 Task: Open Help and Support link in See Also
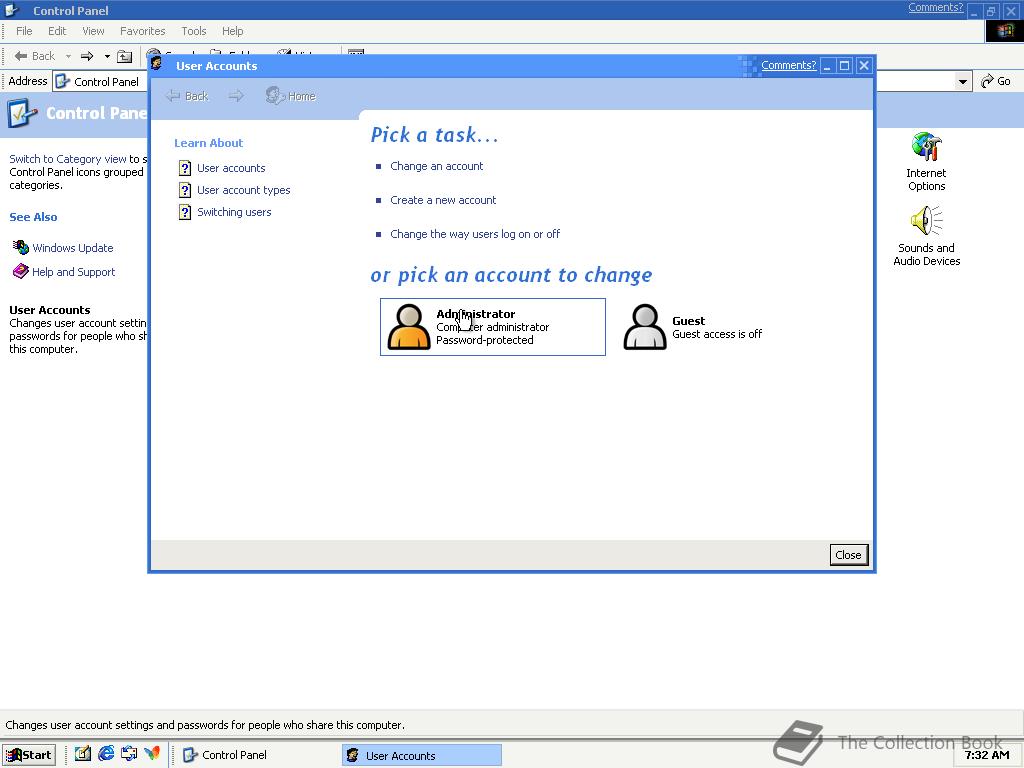(73, 272)
